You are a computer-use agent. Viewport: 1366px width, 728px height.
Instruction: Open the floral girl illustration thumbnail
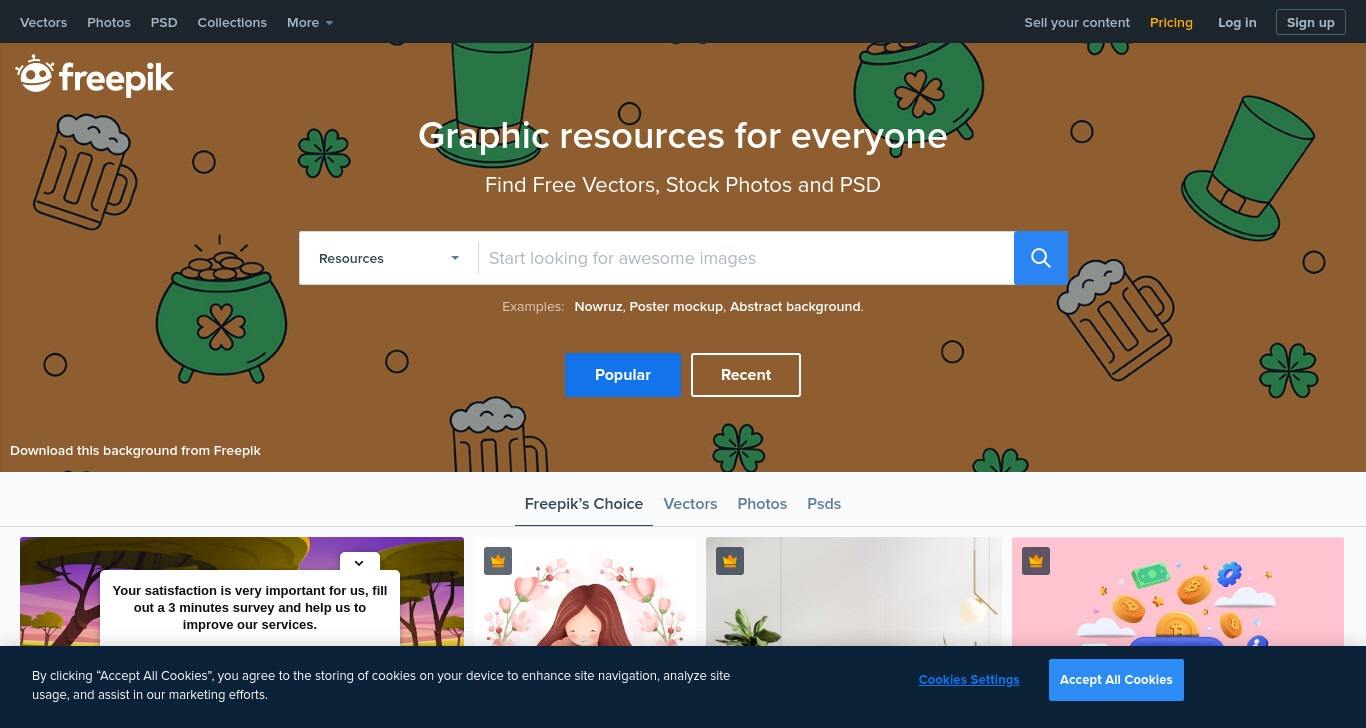coord(585,592)
